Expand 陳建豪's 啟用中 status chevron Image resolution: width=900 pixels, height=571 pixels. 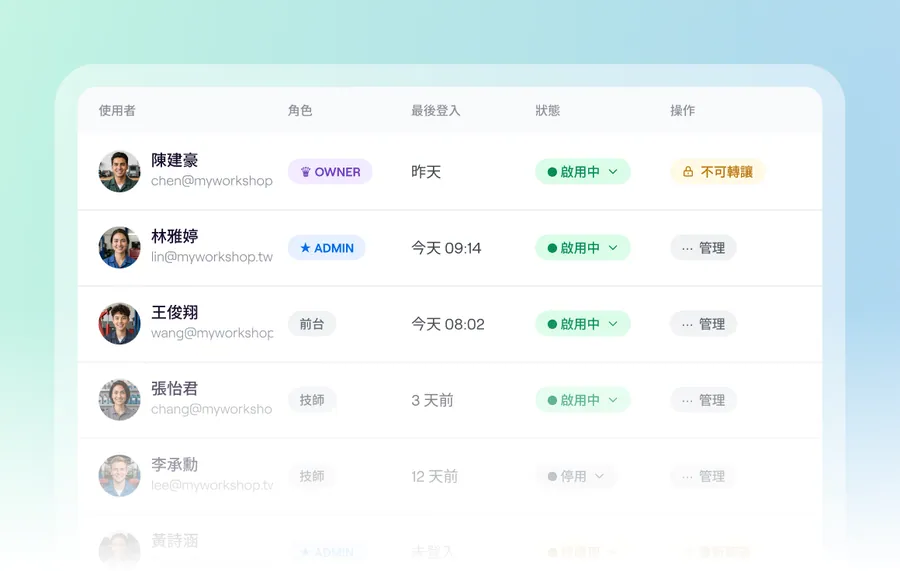coord(613,172)
